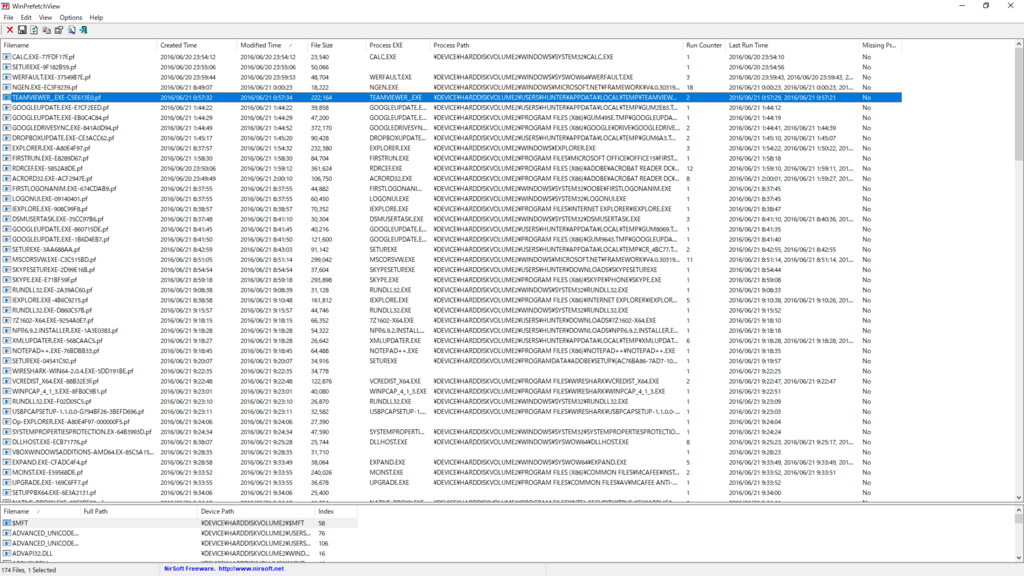This screenshot has height=576, width=1024.
Task: Click the exit door toolbar icon
Action: (x=84, y=30)
